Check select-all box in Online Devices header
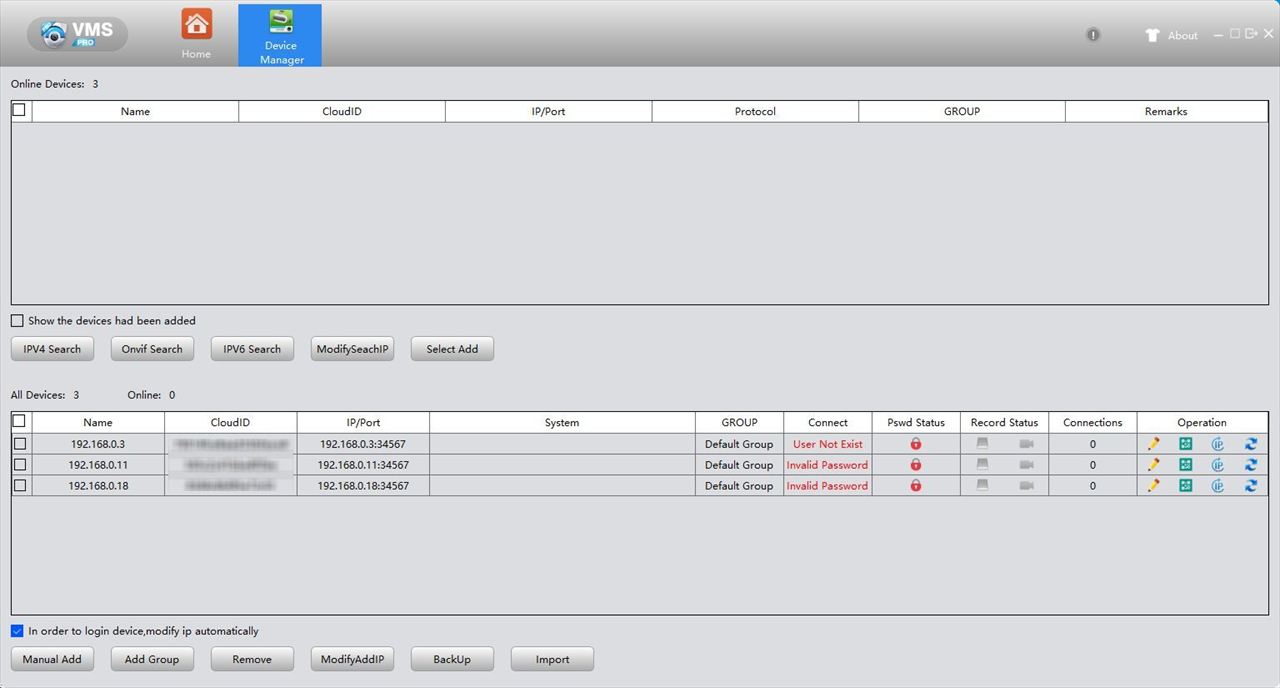This screenshot has height=688, width=1280. (19, 110)
